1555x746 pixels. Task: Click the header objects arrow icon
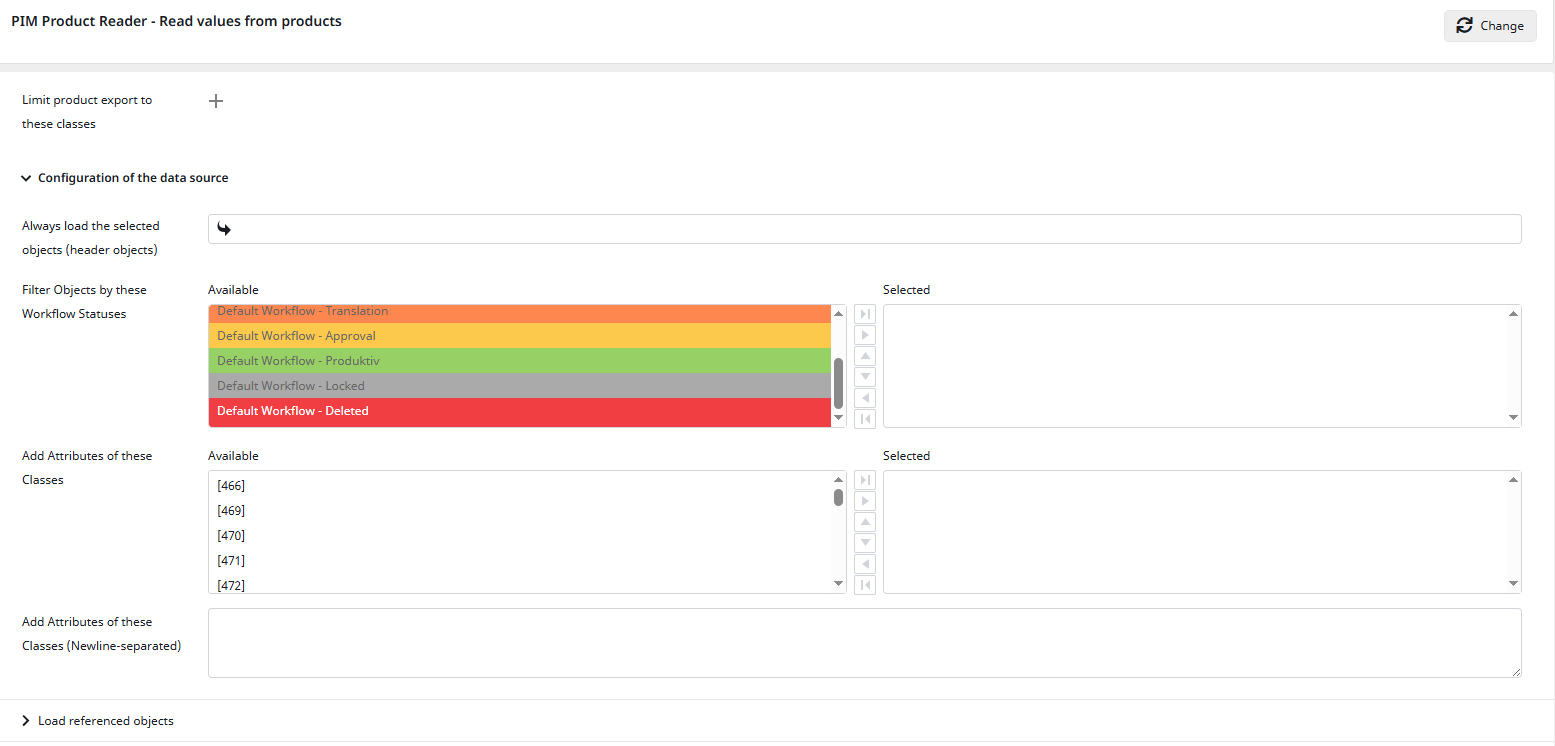pos(225,229)
